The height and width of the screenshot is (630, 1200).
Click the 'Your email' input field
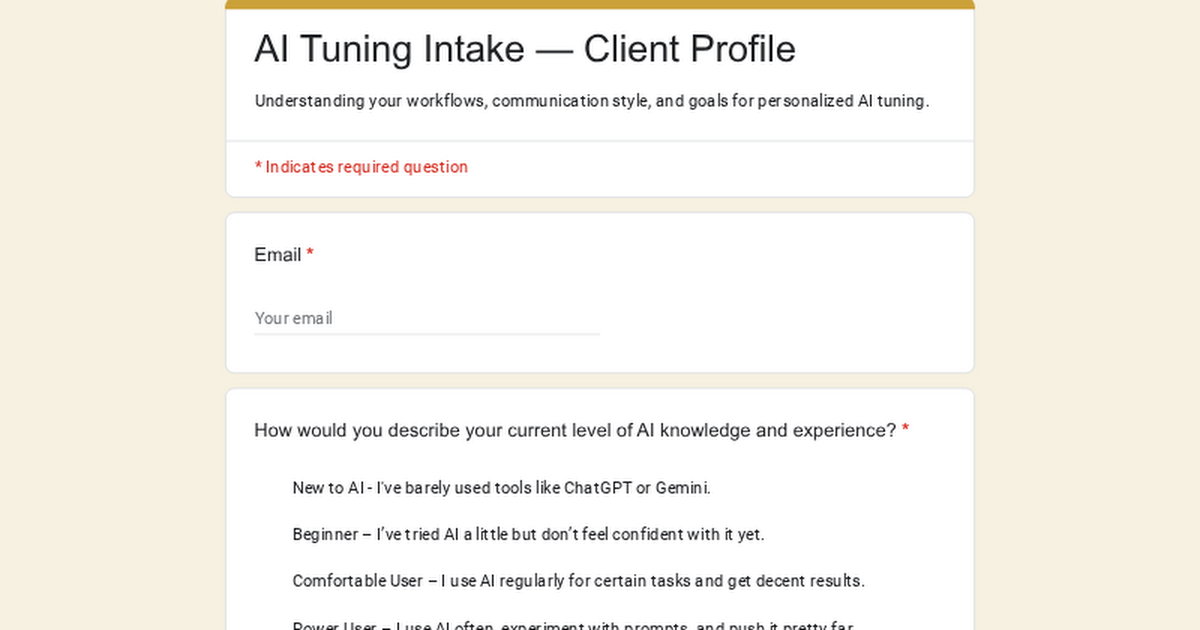pos(426,318)
